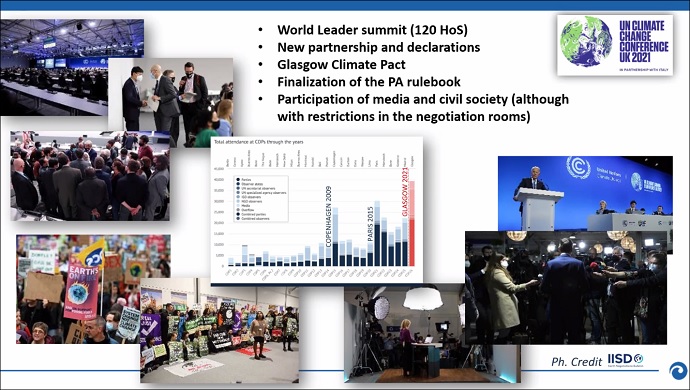Select the 'Glasgow Climate Pact' bullet

coord(341,65)
